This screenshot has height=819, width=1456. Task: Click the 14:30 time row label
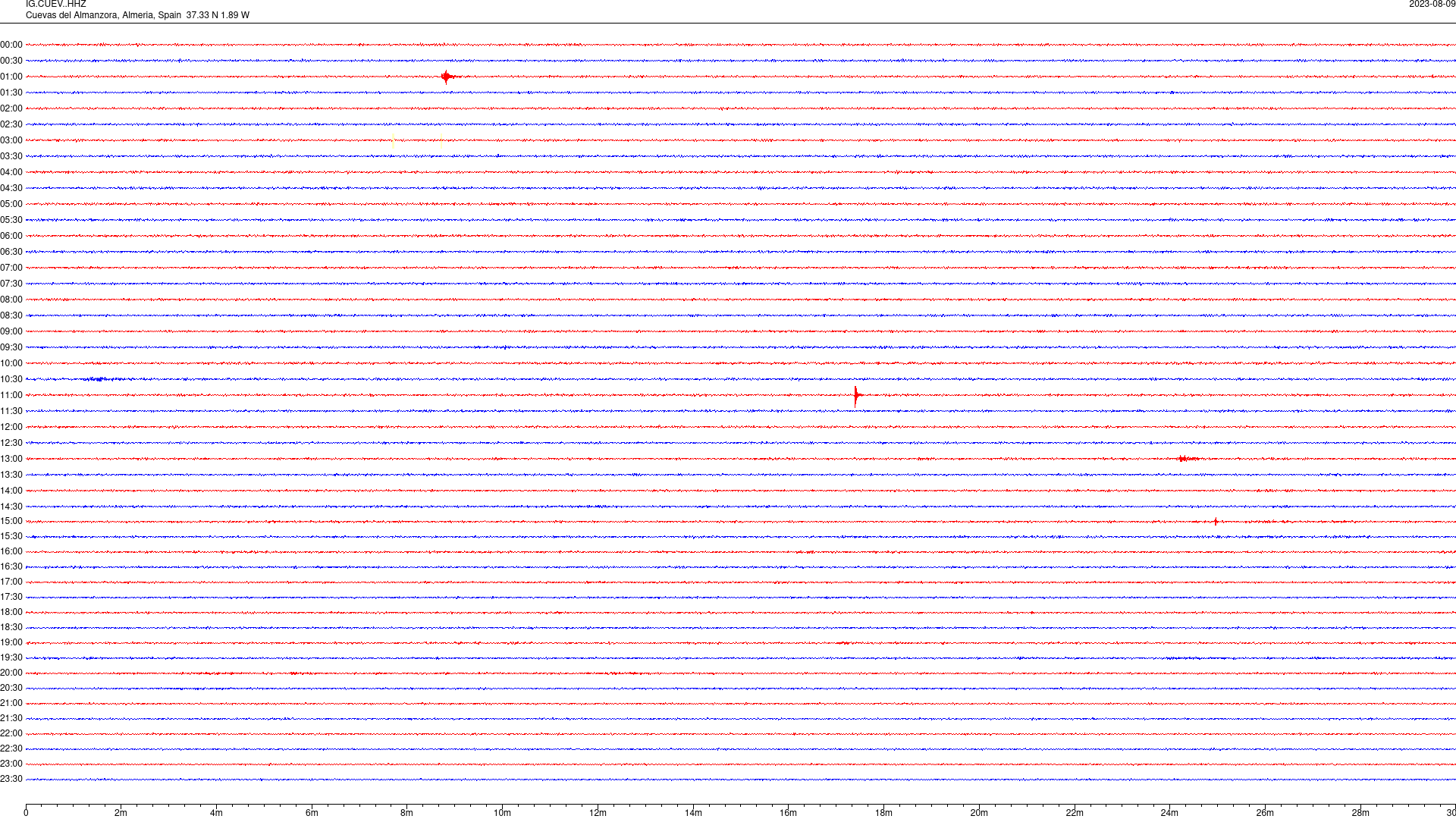click(11, 507)
